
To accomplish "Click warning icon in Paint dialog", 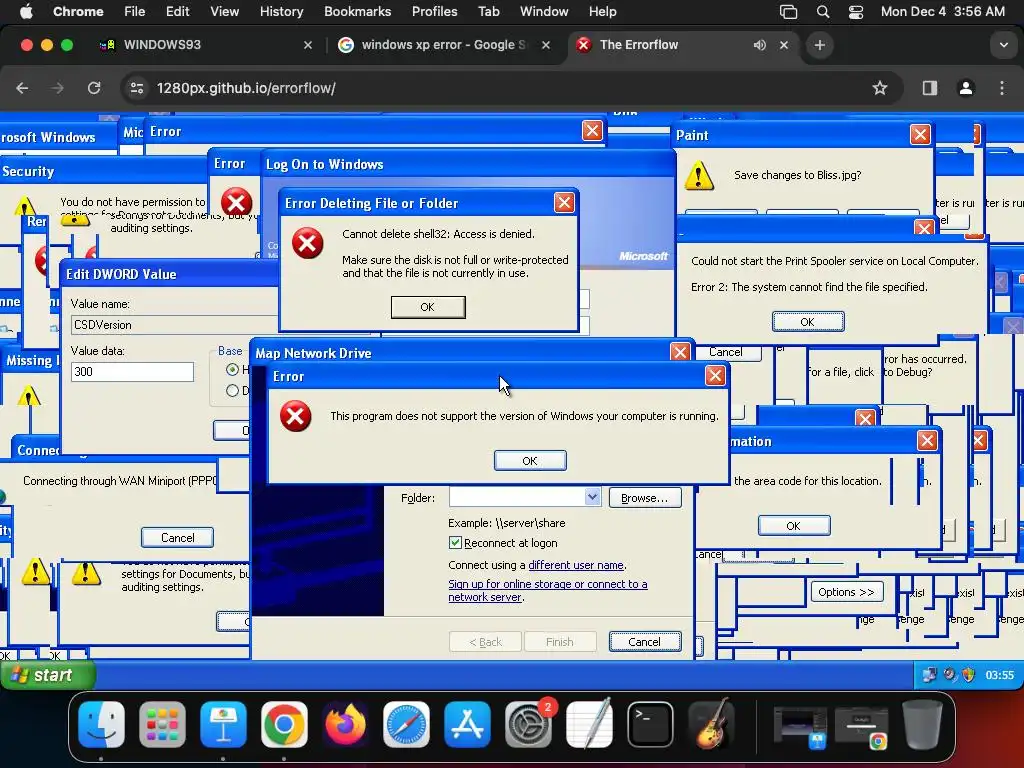I will (x=699, y=176).
